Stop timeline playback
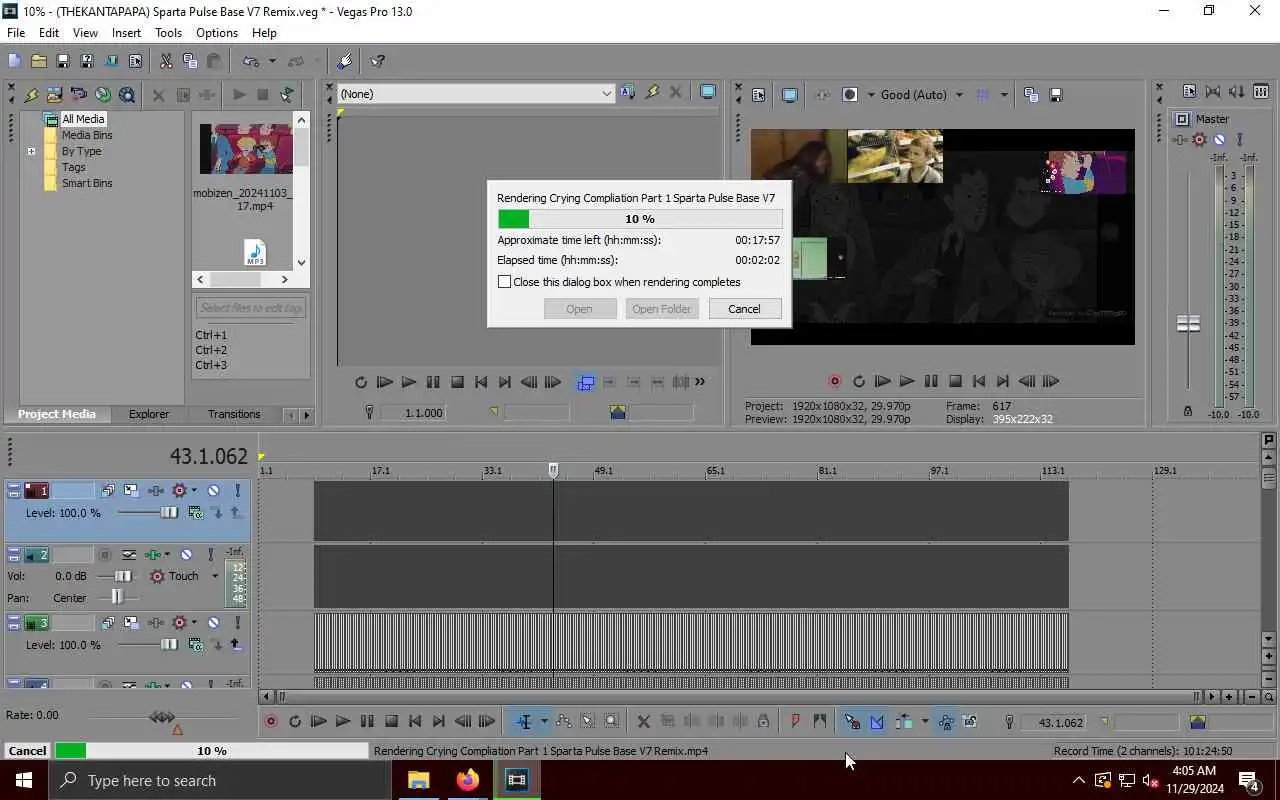The image size is (1280, 800). coord(391,721)
